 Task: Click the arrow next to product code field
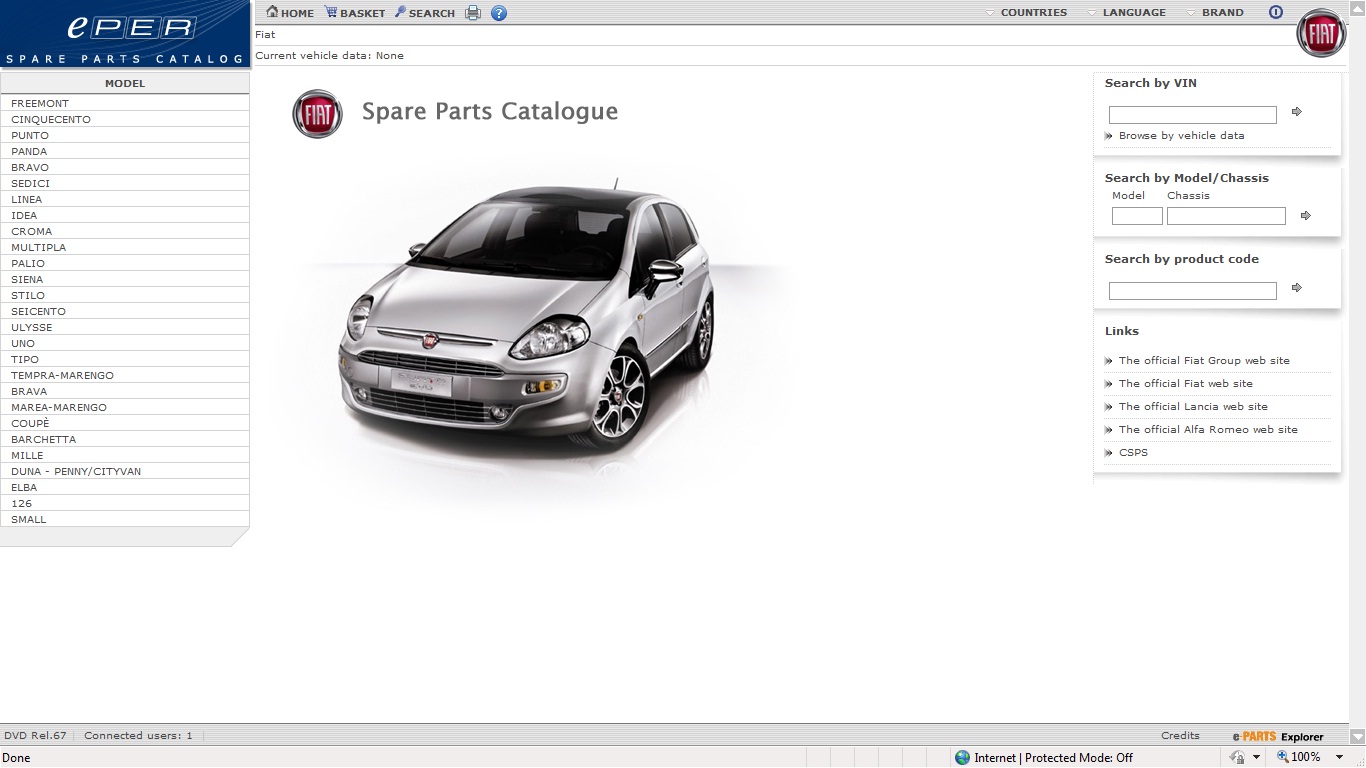point(1297,288)
